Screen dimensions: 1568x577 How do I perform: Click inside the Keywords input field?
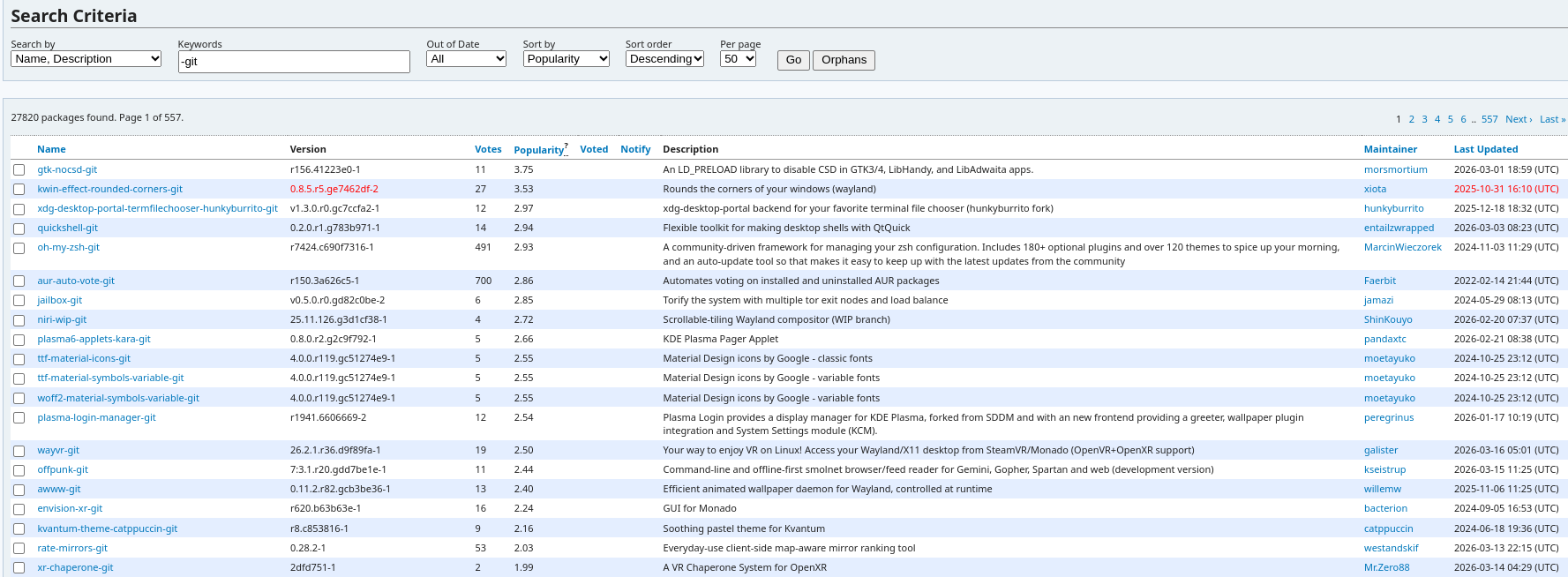point(294,62)
